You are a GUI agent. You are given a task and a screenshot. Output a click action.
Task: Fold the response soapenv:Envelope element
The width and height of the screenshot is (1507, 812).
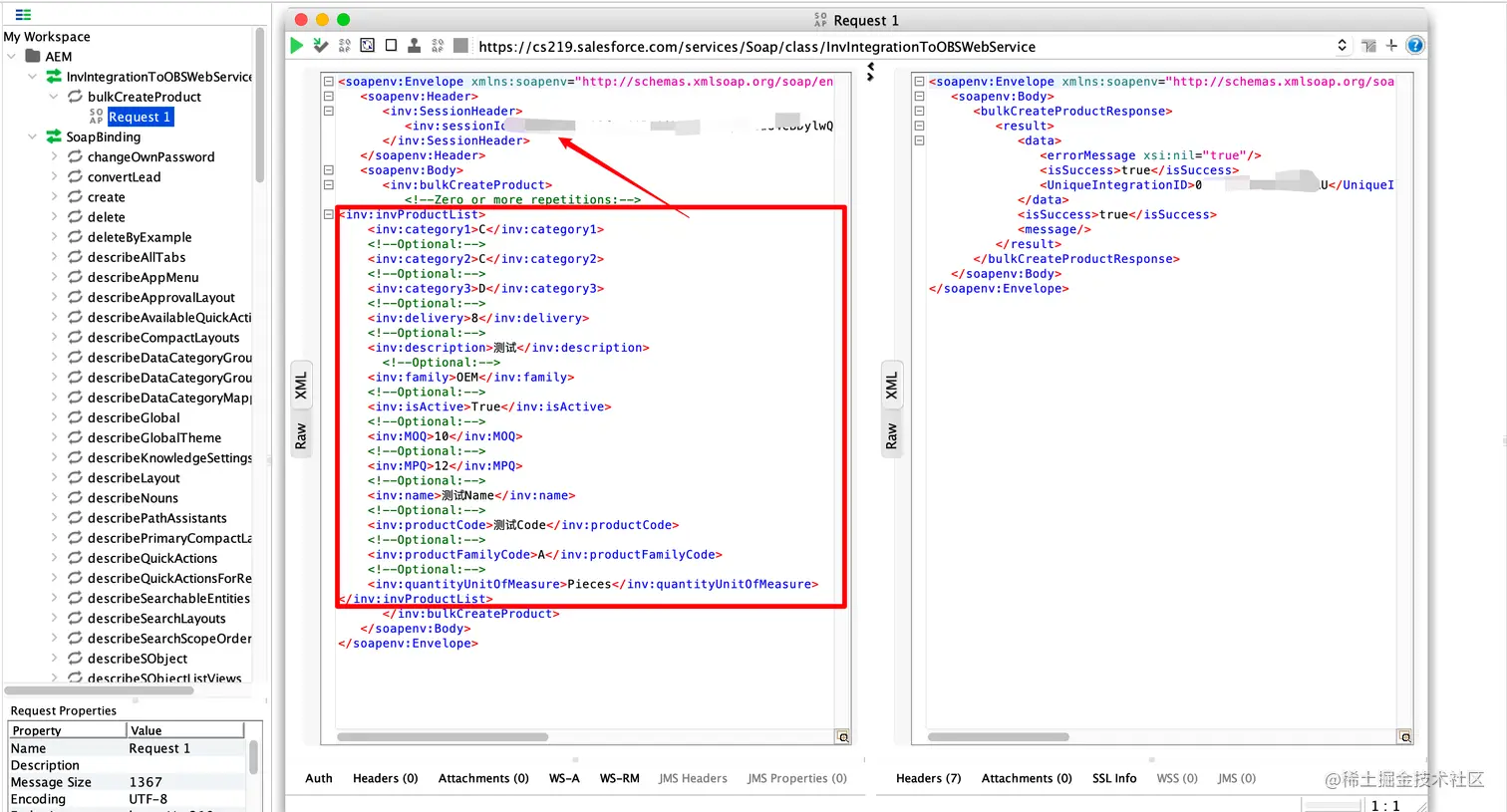pyautogui.click(x=919, y=82)
